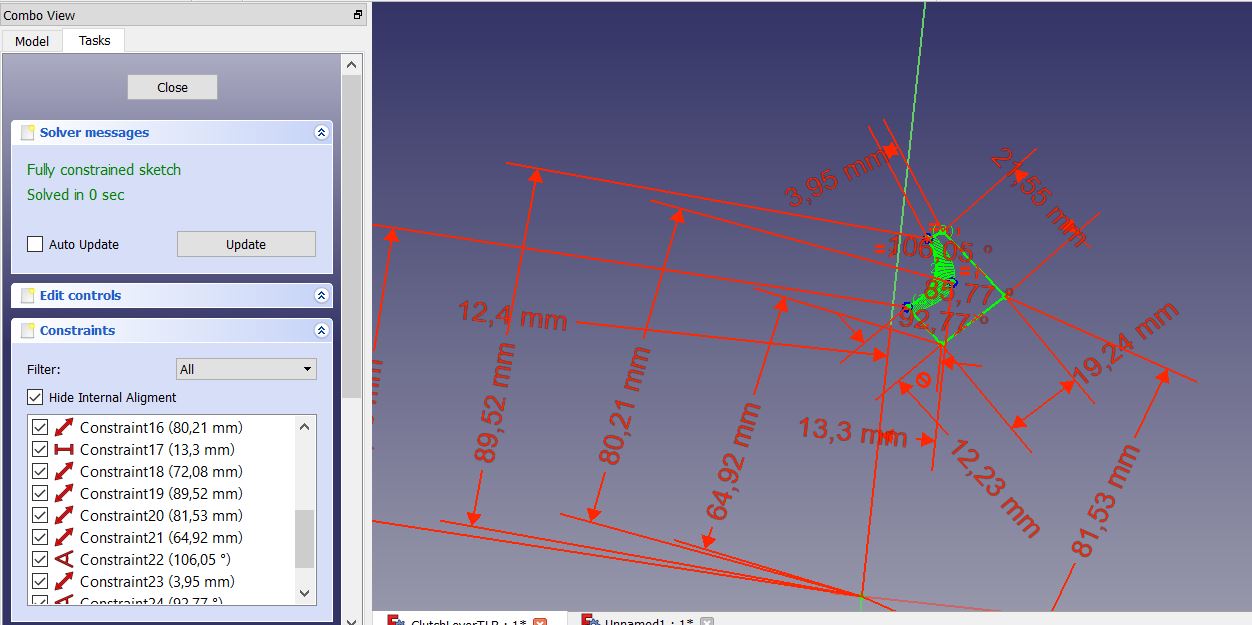Click the Solver messages panel icon
The height and width of the screenshot is (625, 1252).
pyautogui.click(x=27, y=132)
